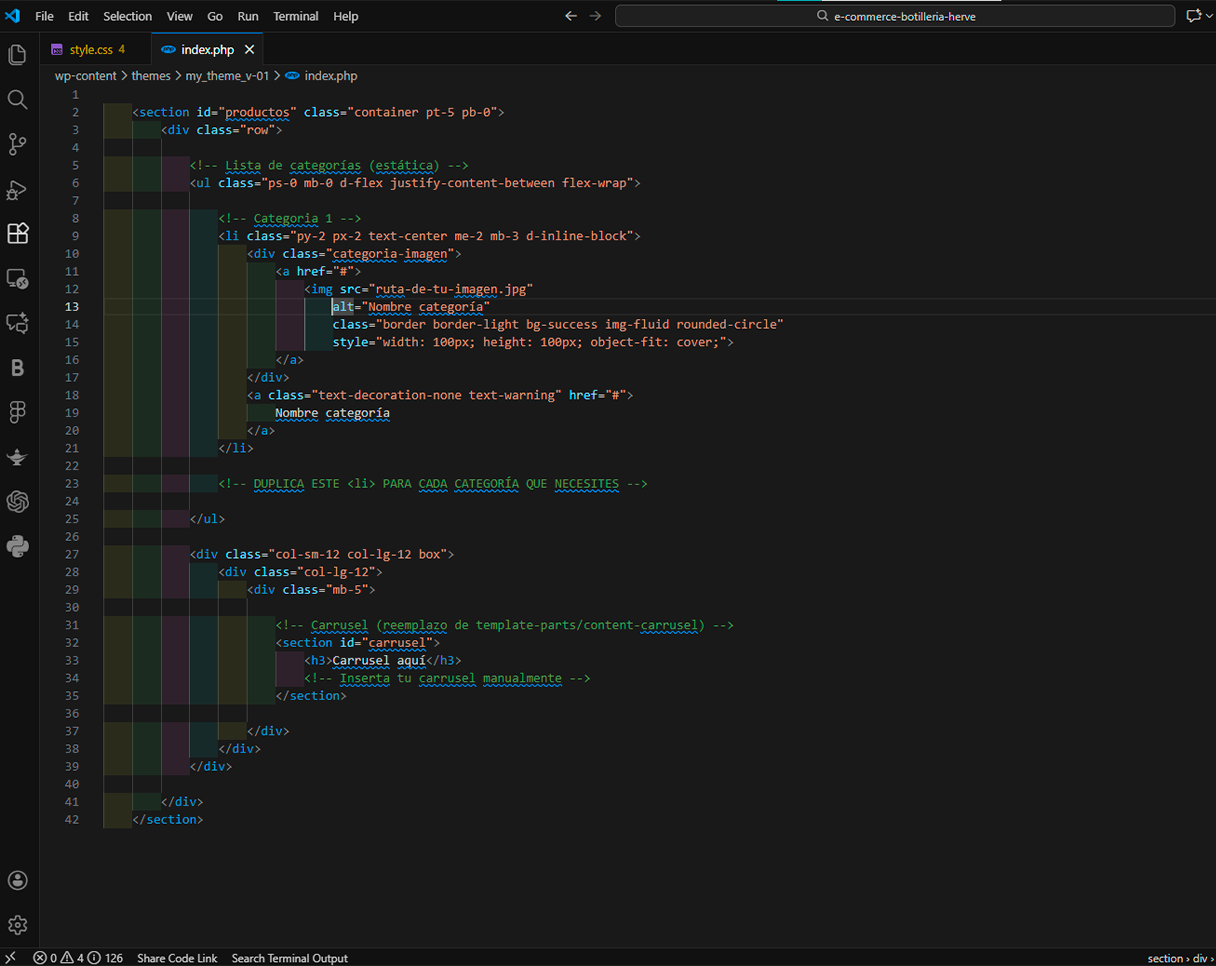Open the Manage gear menu
This screenshot has height=966, width=1216.
(x=17, y=925)
